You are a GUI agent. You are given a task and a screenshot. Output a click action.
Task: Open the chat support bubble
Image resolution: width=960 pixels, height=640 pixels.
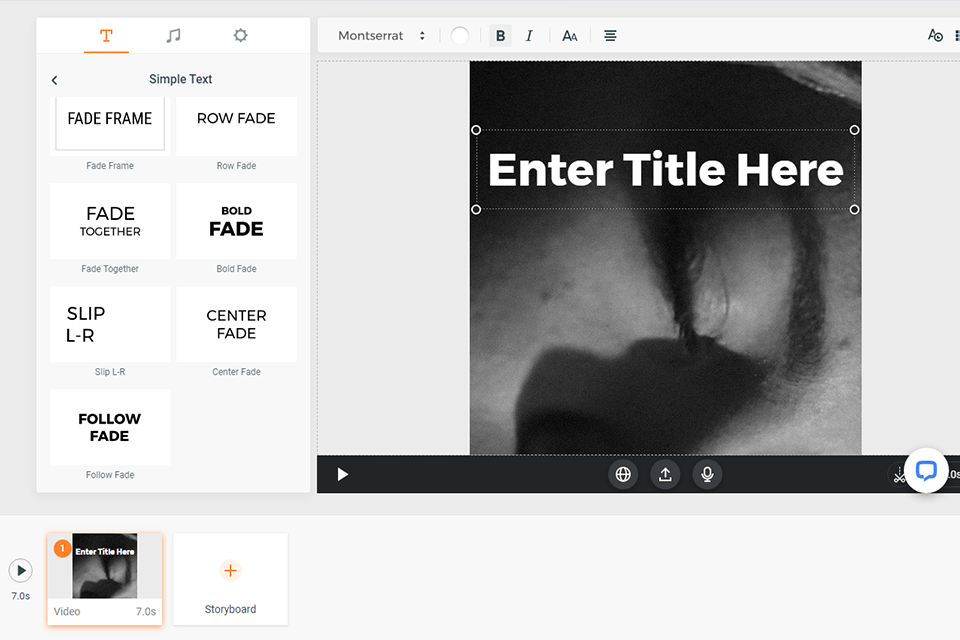click(926, 471)
